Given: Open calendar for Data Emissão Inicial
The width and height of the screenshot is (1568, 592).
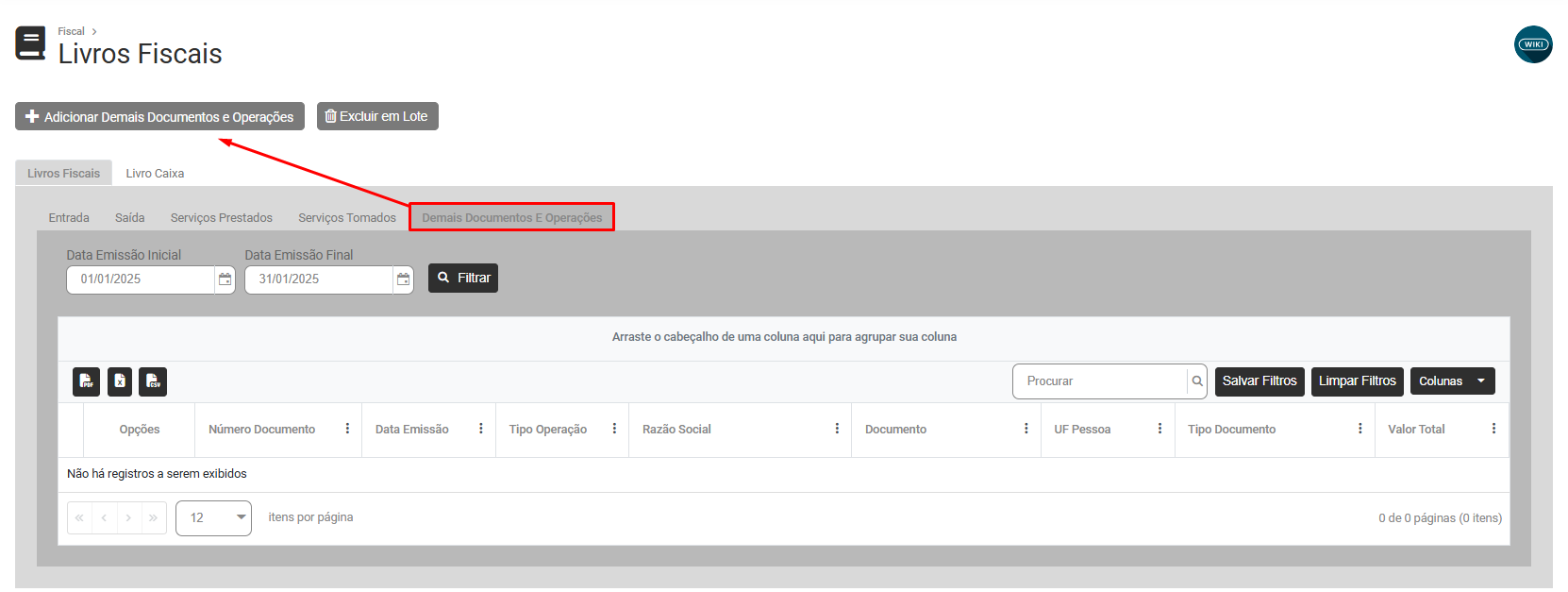Looking at the screenshot, I should (x=225, y=279).
